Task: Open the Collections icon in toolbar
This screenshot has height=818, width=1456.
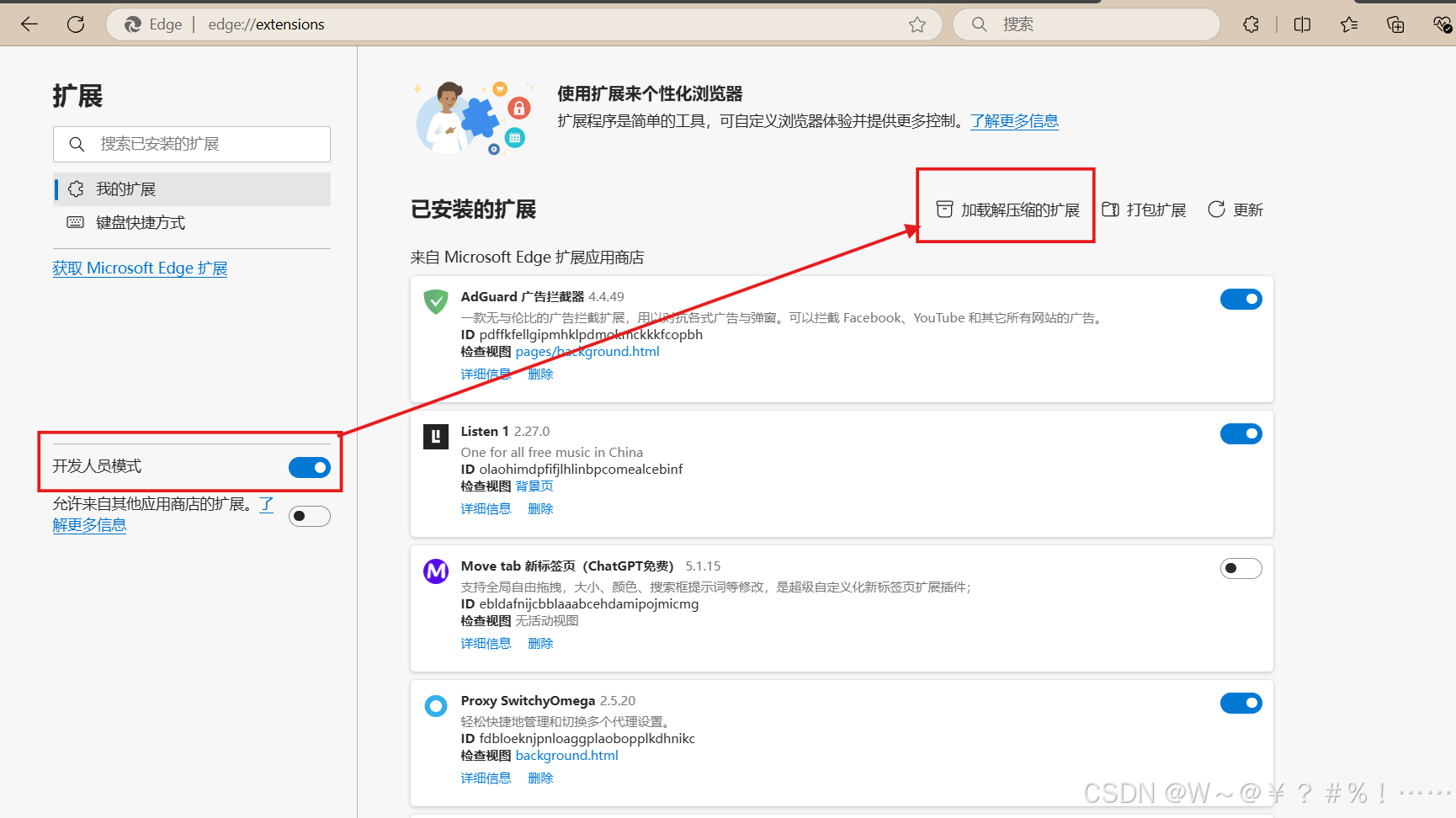Action: coord(1395,24)
